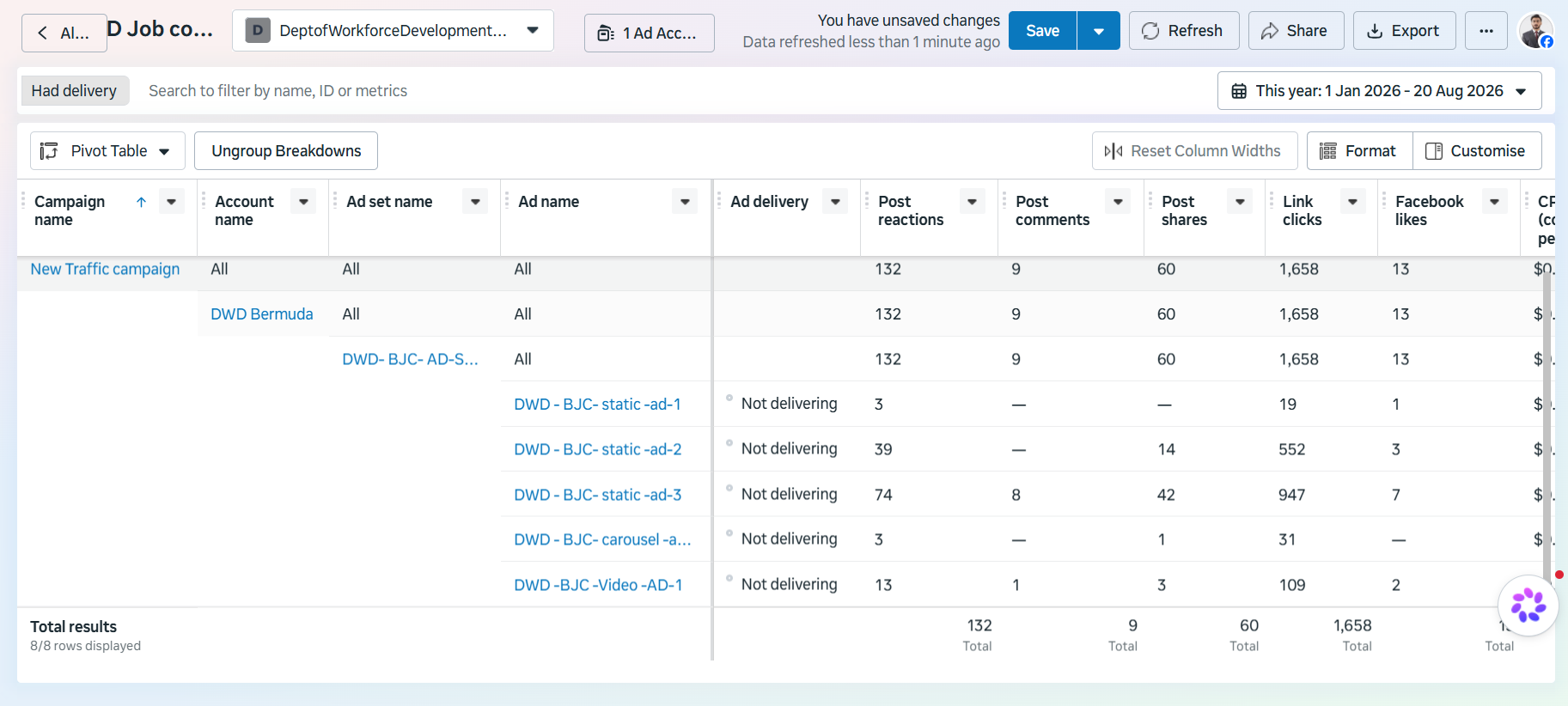Image resolution: width=1568 pixels, height=706 pixels.
Task: Open the Format options
Action: (1358, 151)
